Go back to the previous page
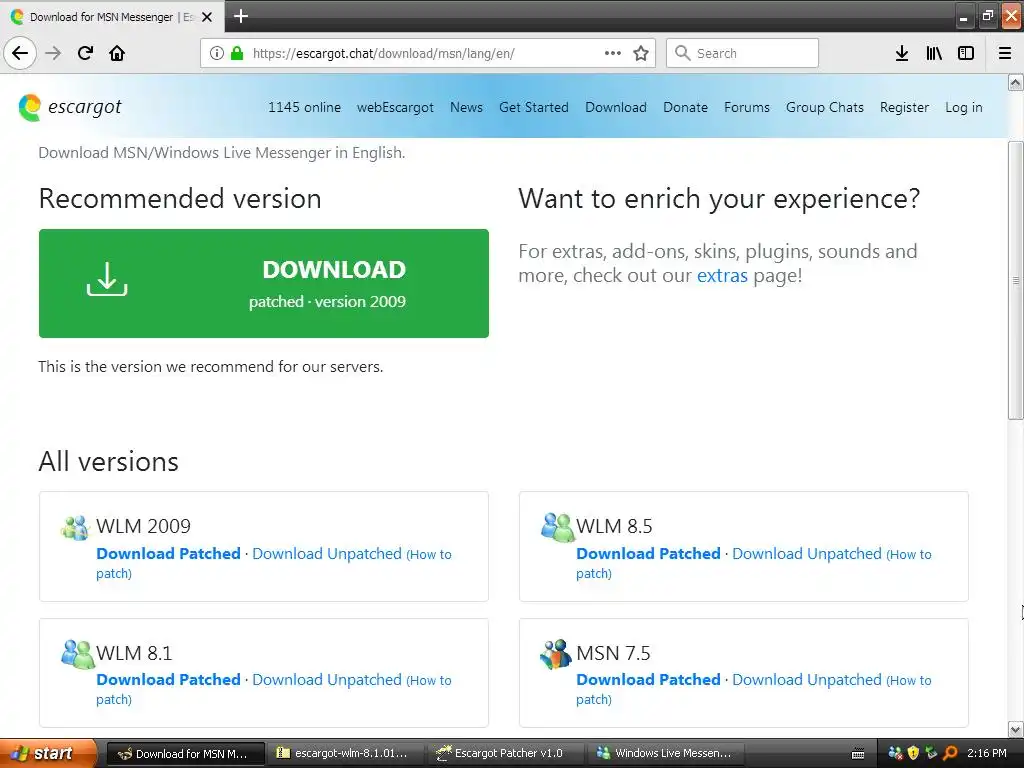 [x=20, y=53]
